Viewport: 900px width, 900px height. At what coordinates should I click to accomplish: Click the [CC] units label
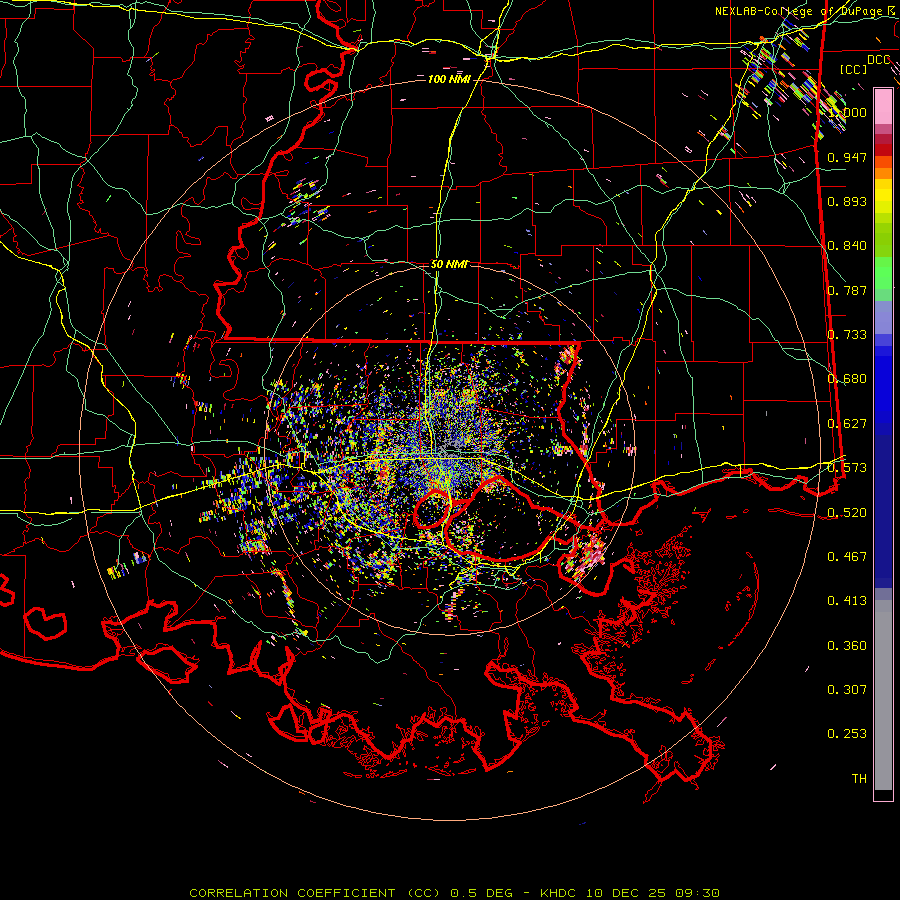(x=854, y=69)
